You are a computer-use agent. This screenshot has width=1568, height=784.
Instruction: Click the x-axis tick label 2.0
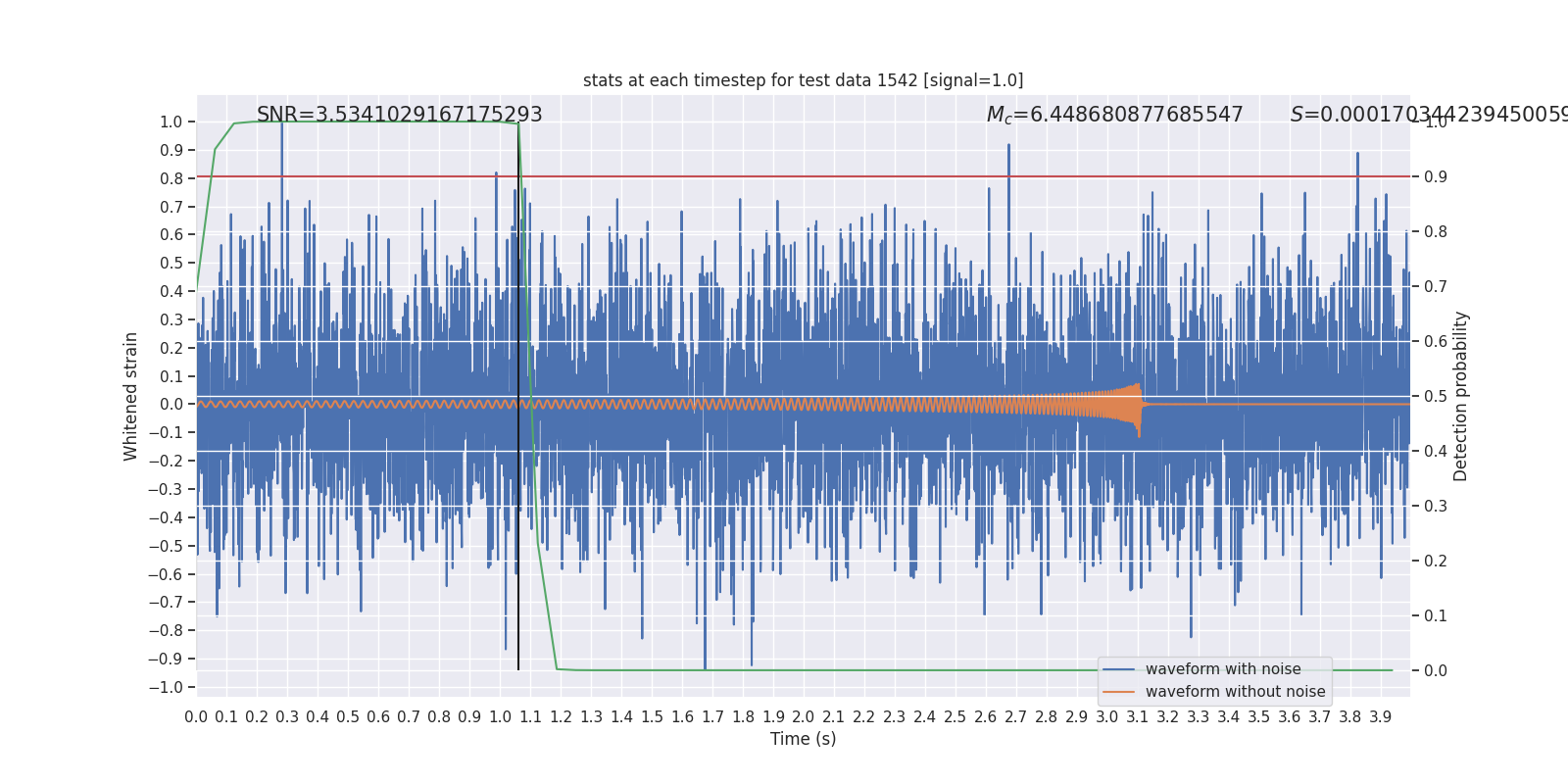point(804,717)
